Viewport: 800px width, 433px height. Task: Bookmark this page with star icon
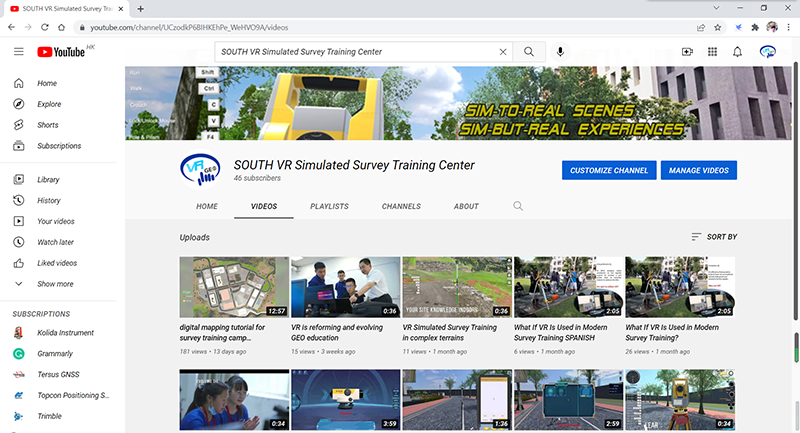718,28
